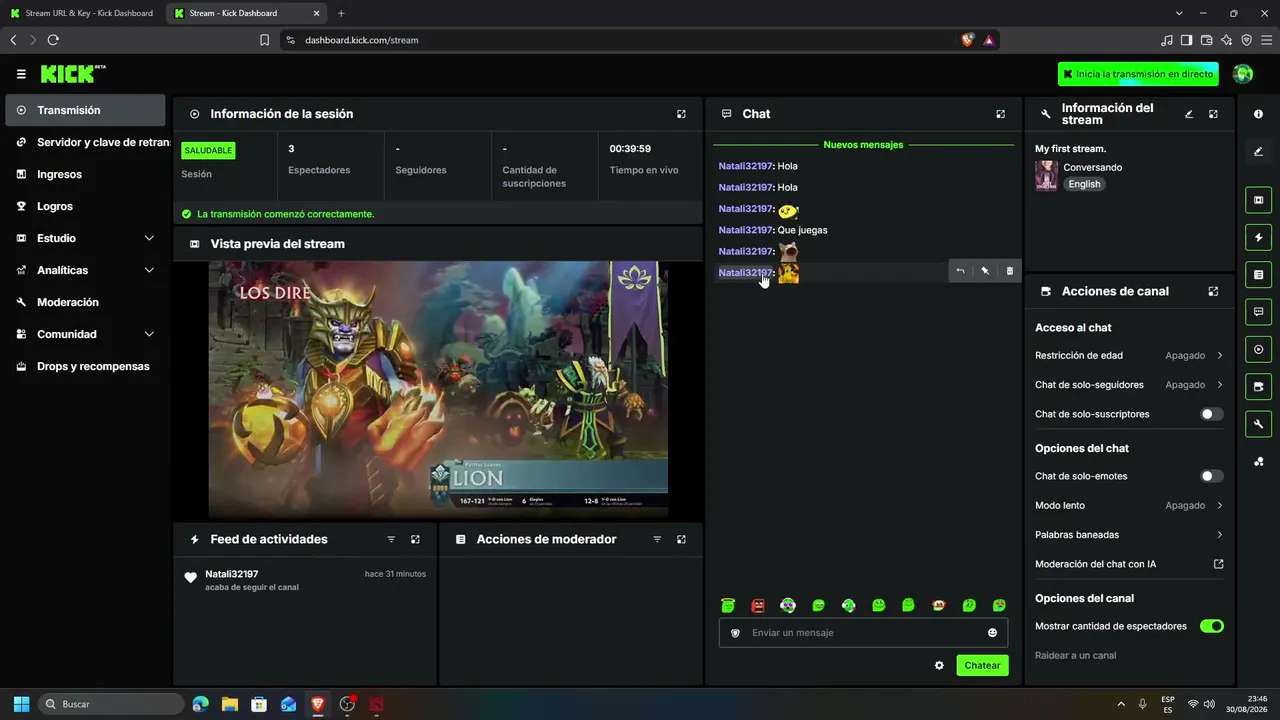
Task: Expand the Acciones de moderador panel
Action: click(681, 539)
